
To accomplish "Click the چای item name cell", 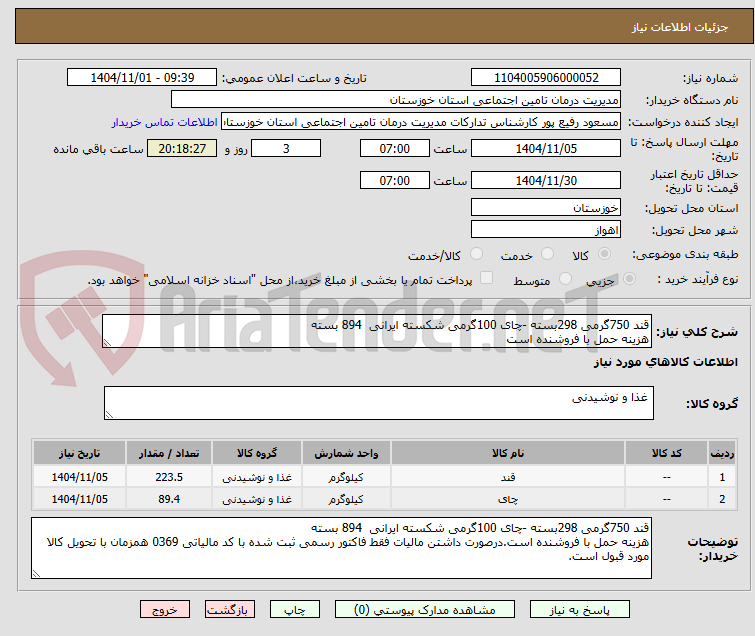I will [508, 499].
